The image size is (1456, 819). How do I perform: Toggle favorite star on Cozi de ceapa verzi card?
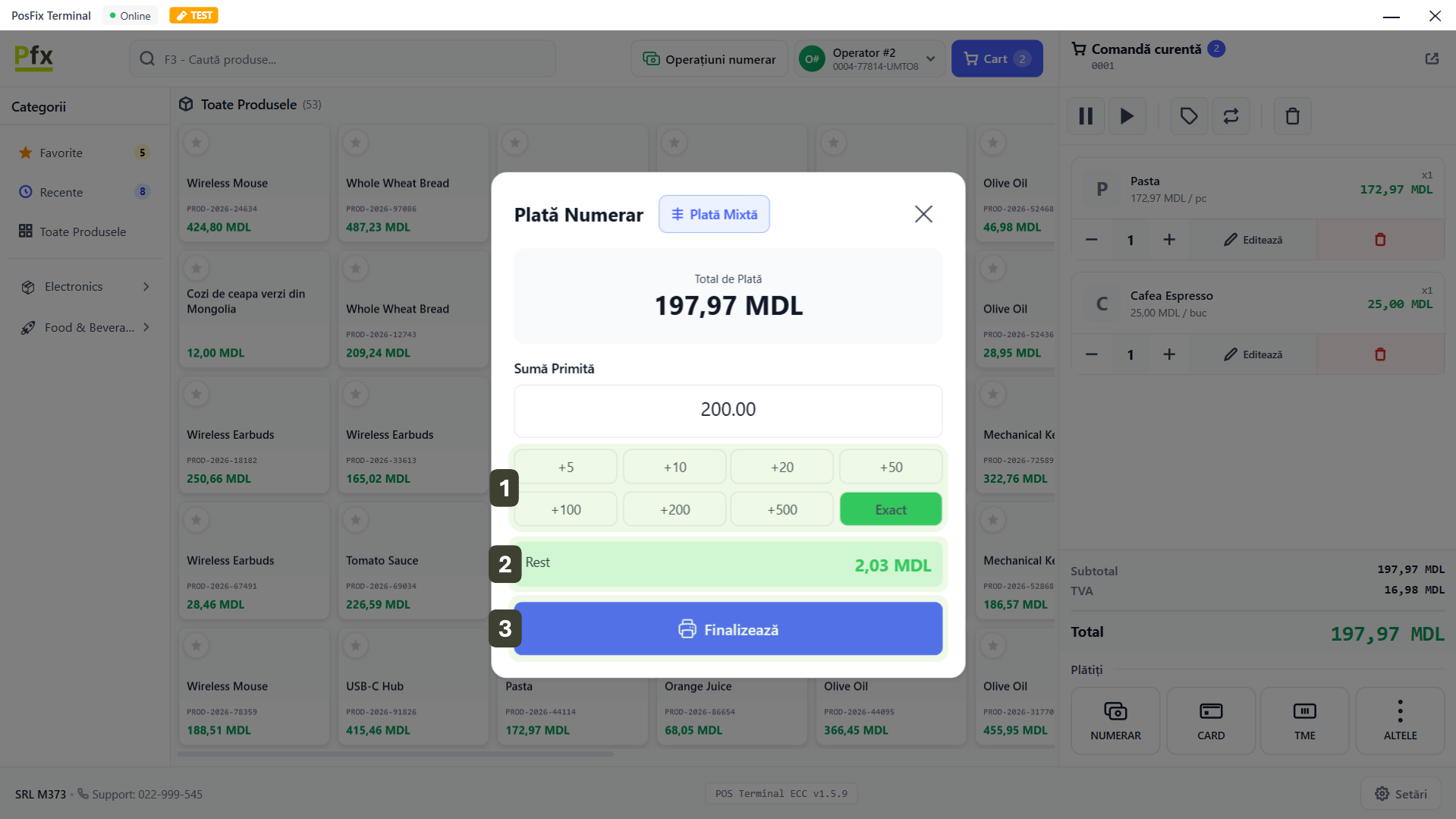197,268
